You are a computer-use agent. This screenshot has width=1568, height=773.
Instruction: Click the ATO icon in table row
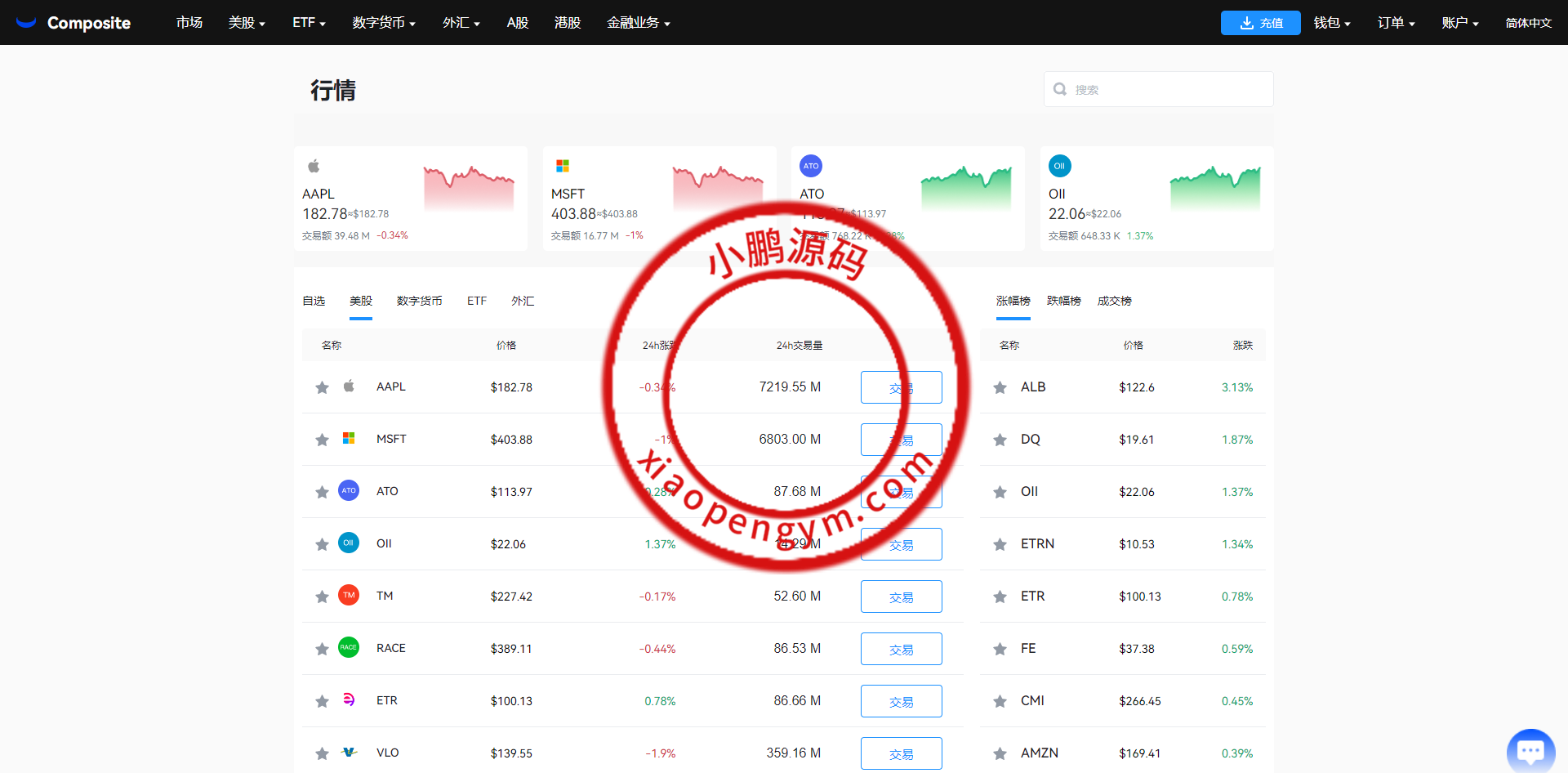click(349, 491)
